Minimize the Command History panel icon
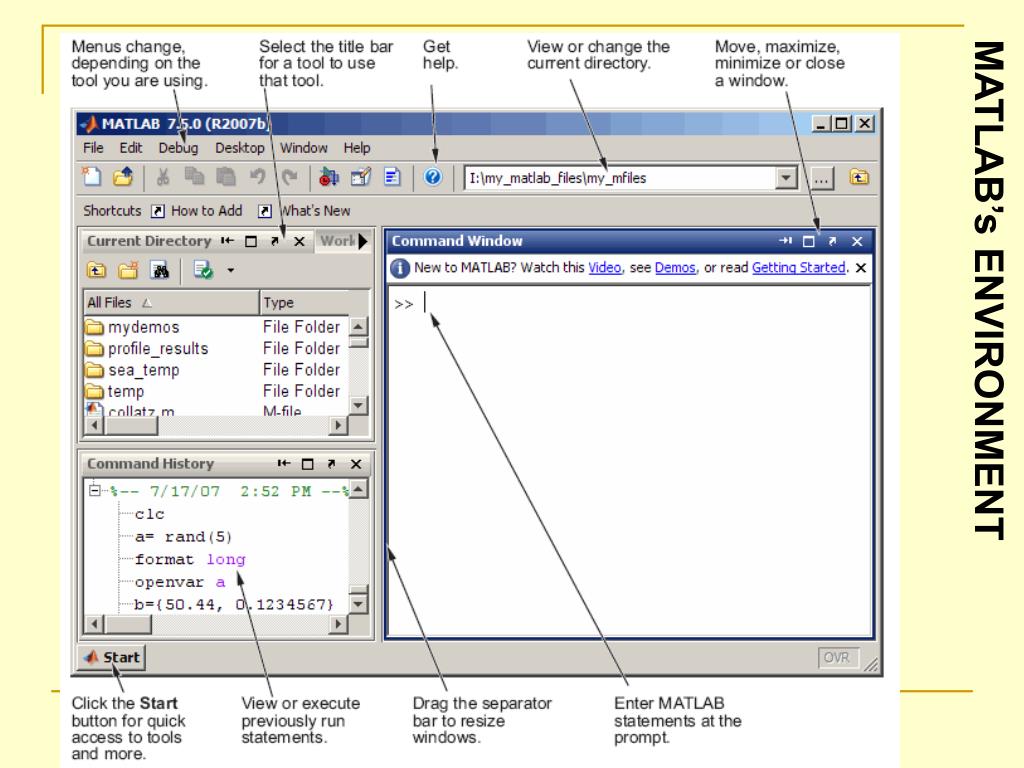 tap(283, 464)
